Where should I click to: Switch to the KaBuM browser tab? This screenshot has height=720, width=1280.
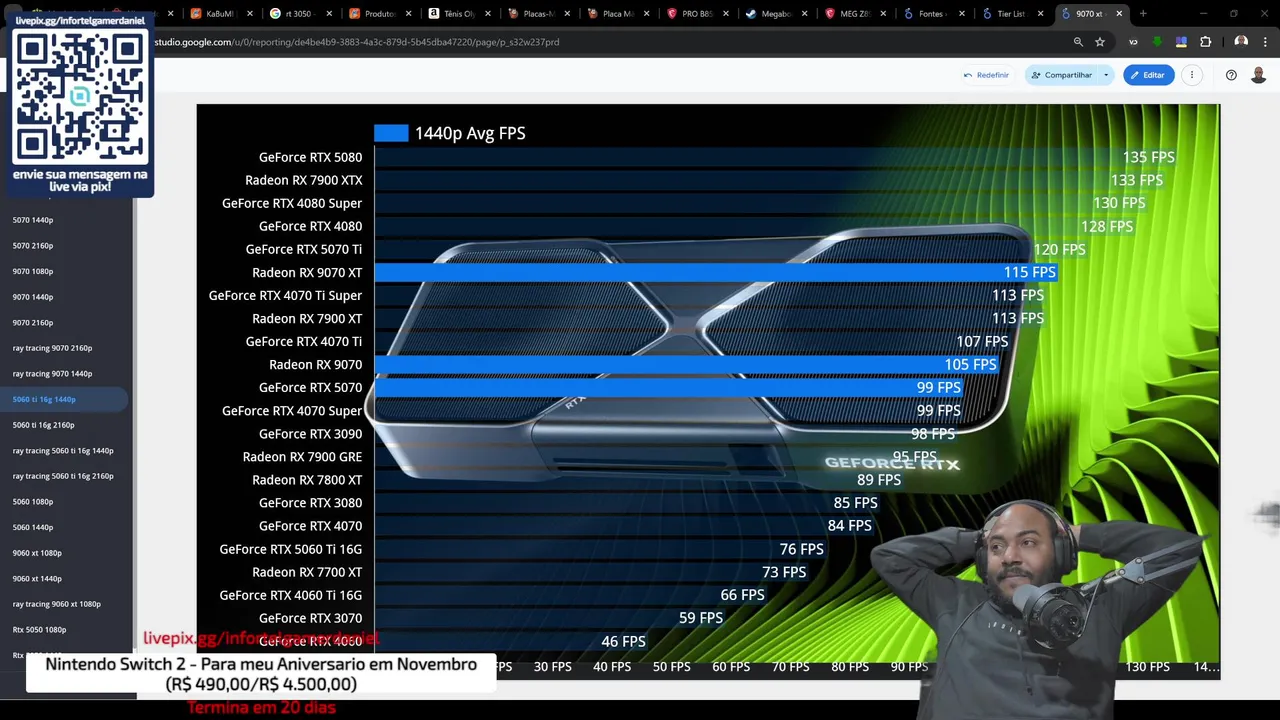click(219, 14)
